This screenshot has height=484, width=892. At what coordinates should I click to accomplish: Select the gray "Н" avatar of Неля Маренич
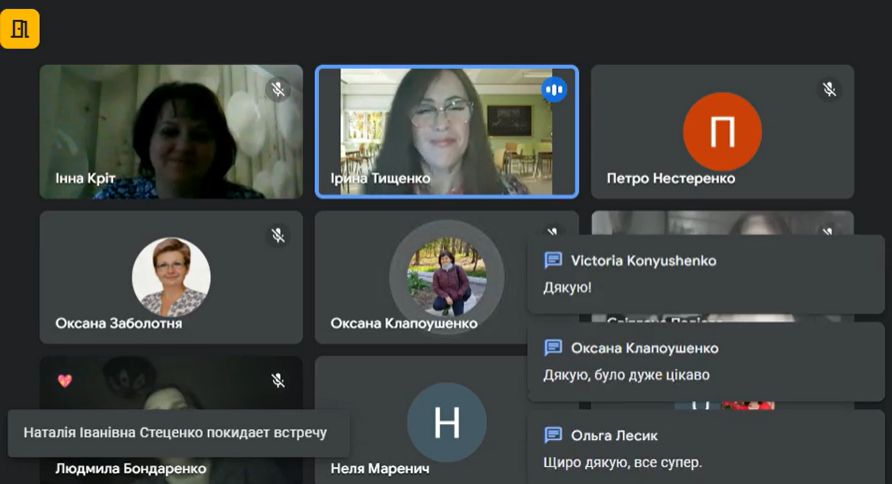(x=446, y=422)
